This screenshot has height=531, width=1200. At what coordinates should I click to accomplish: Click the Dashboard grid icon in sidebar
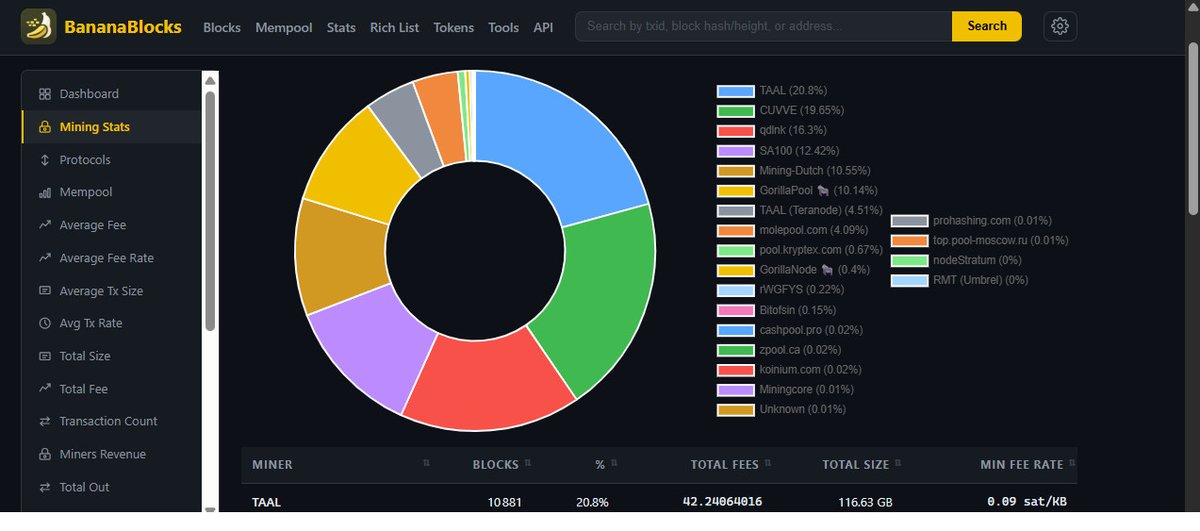click(45, 94)
